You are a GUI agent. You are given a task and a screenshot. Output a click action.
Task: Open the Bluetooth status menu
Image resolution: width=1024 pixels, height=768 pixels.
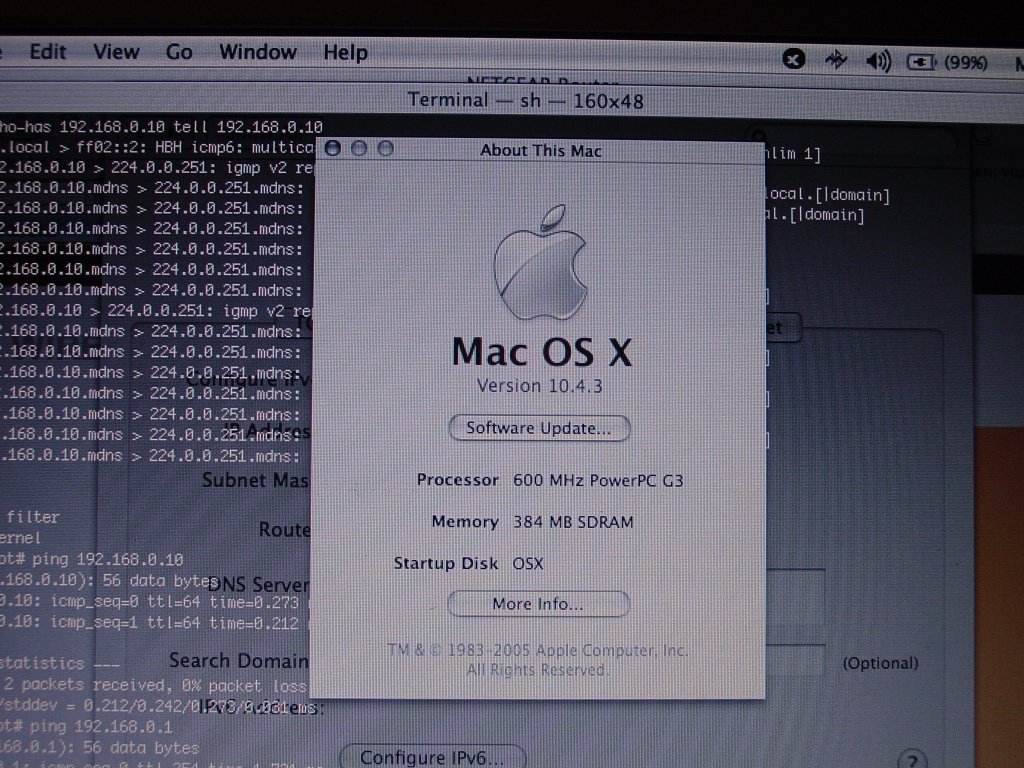pos(836,61)
